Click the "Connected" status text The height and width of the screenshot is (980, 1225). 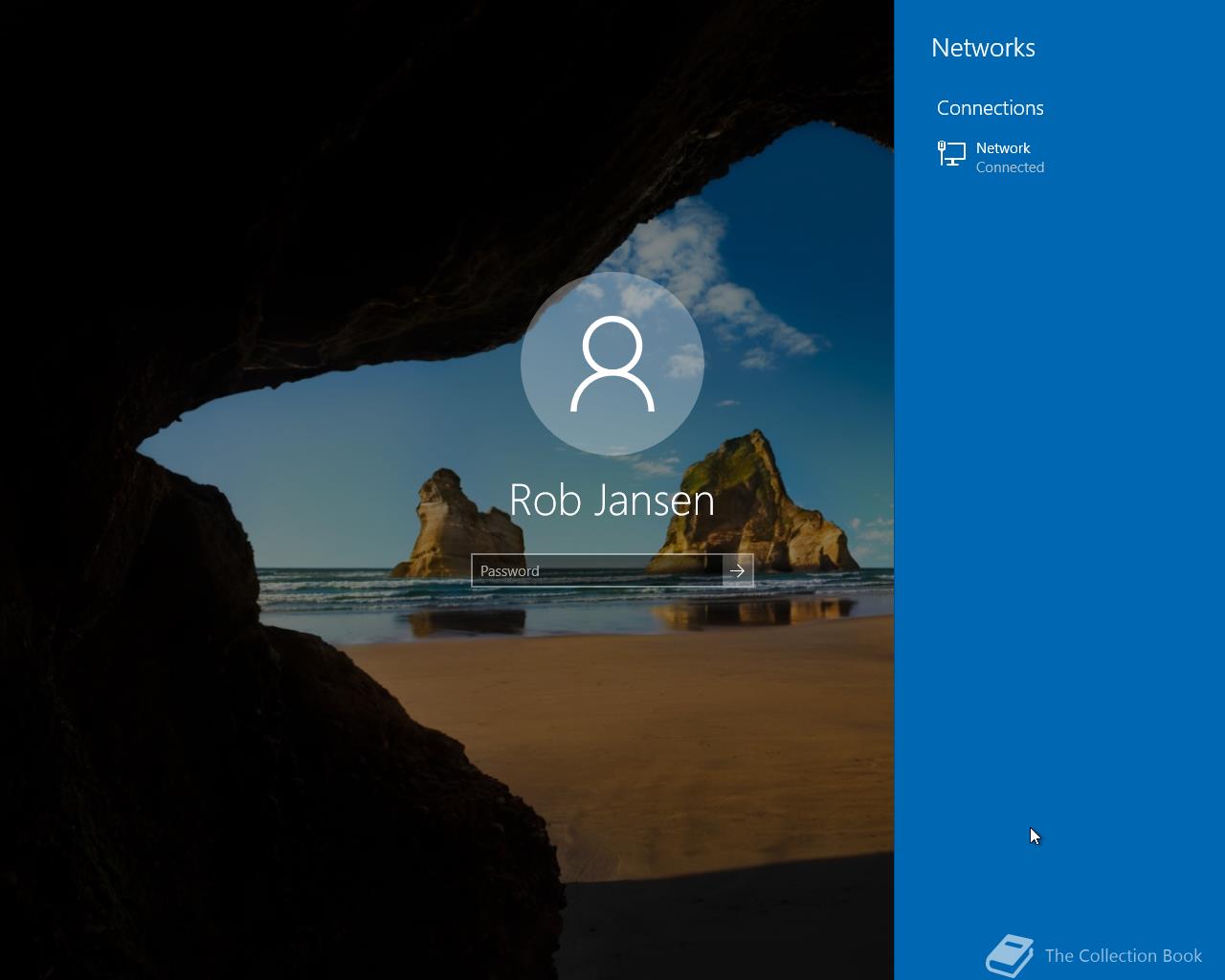click(x=1010, y=167)
